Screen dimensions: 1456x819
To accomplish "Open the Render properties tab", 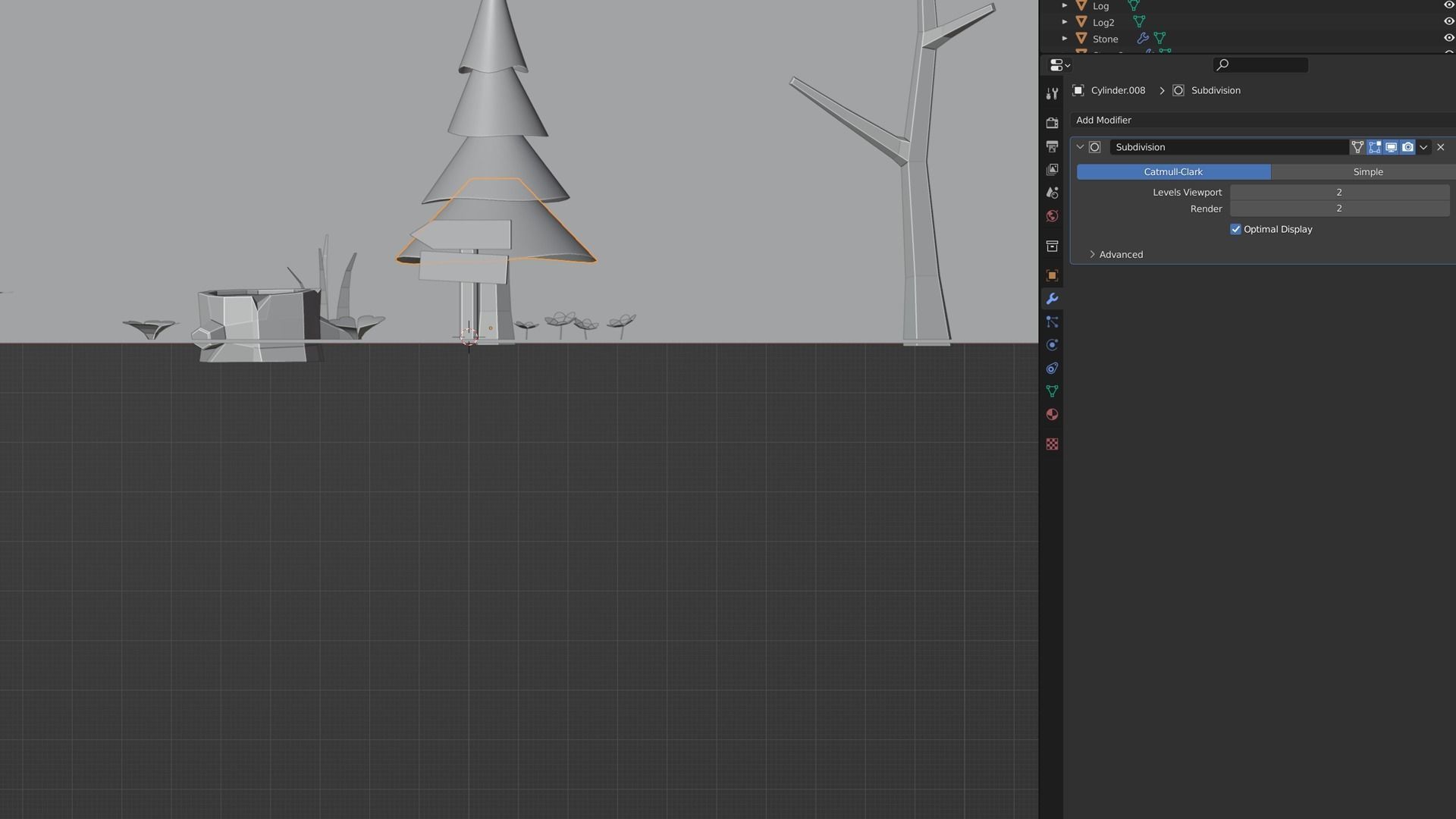I will click(1052, 123).
